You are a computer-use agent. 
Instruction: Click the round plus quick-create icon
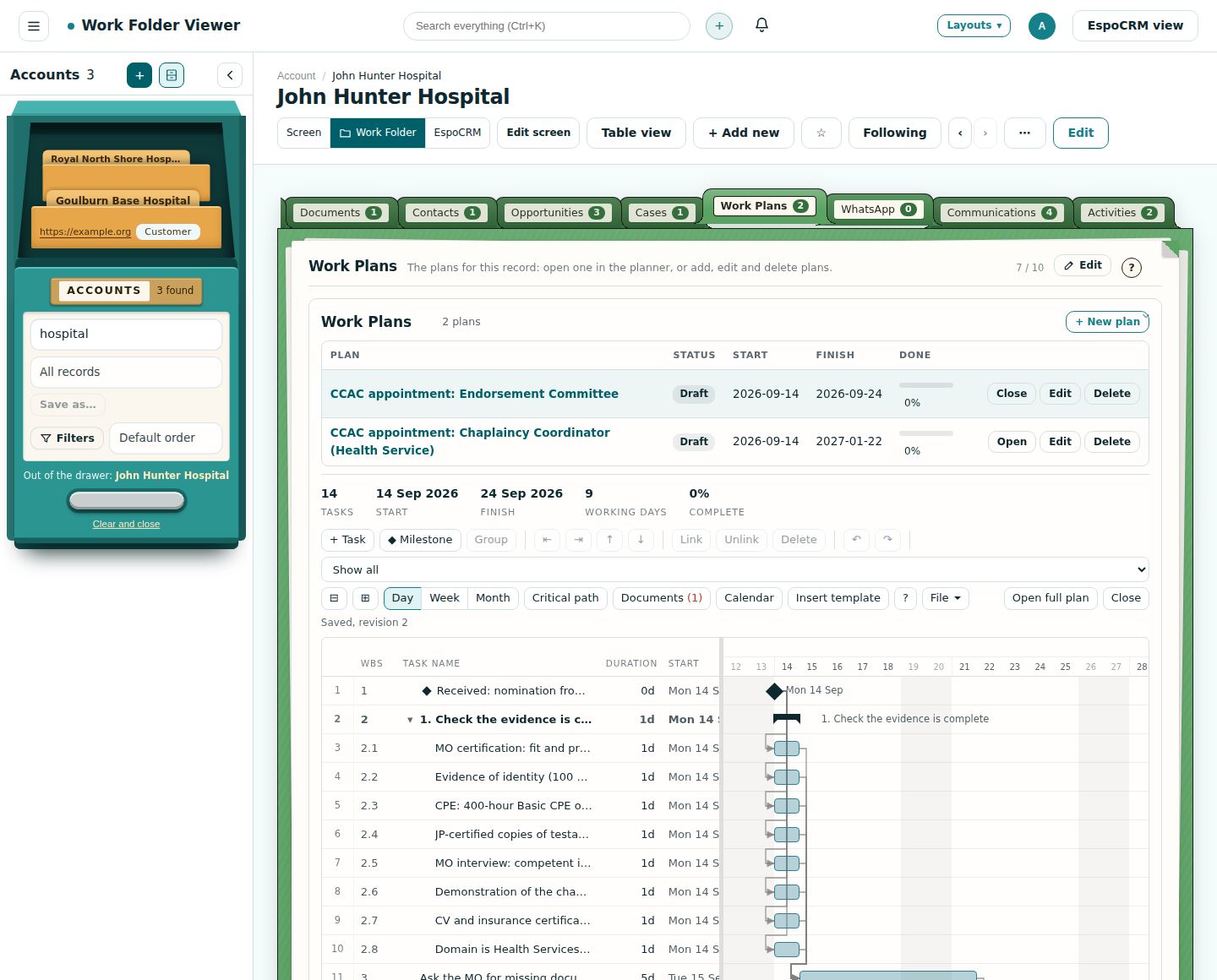tap(719, 26)
